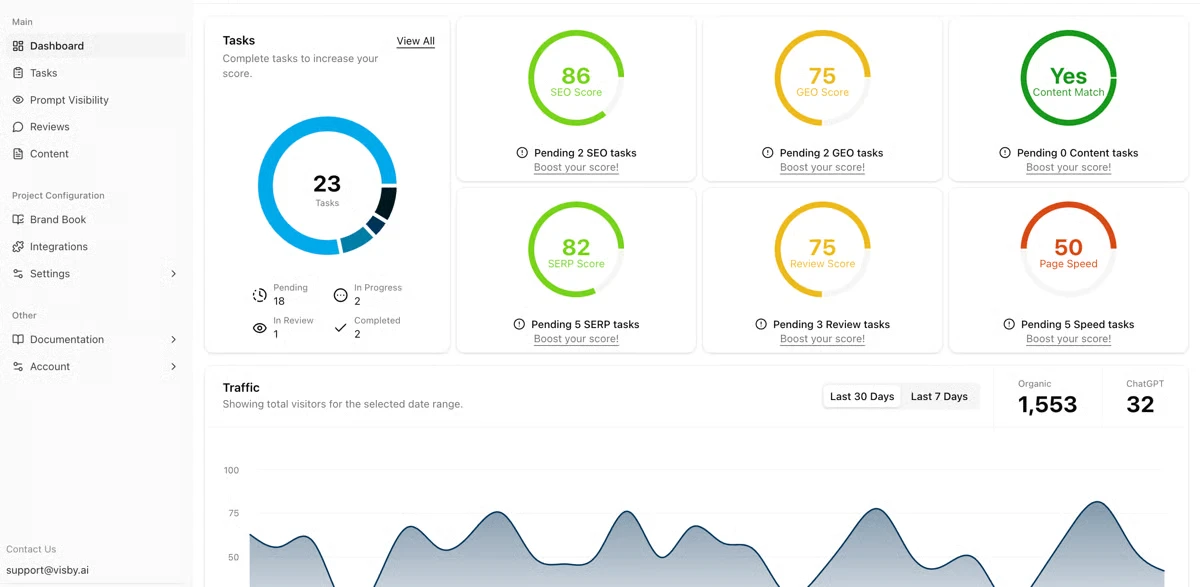Click the Integrations puzzle icon
The height and width of the screenshot is (587, 1200).
pos(18,247)
